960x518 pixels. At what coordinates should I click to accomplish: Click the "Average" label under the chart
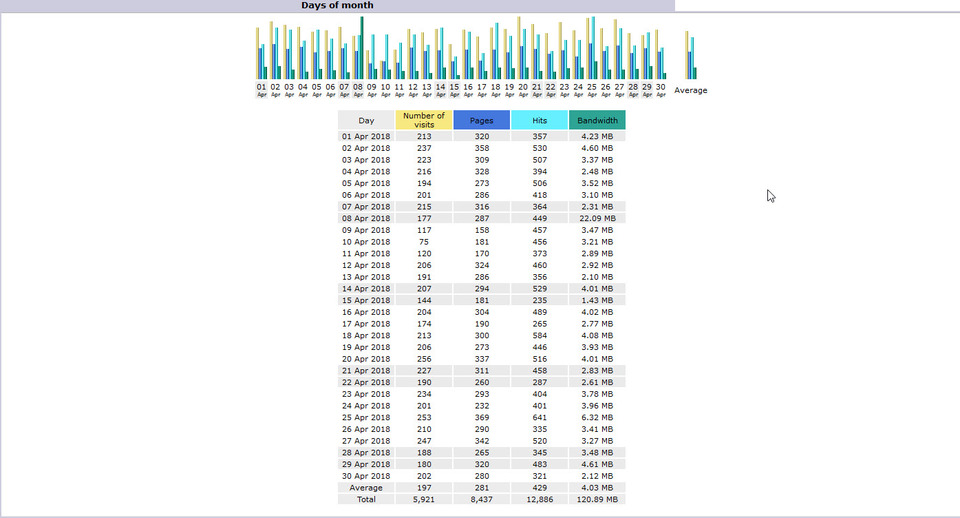tap(690, 91)
